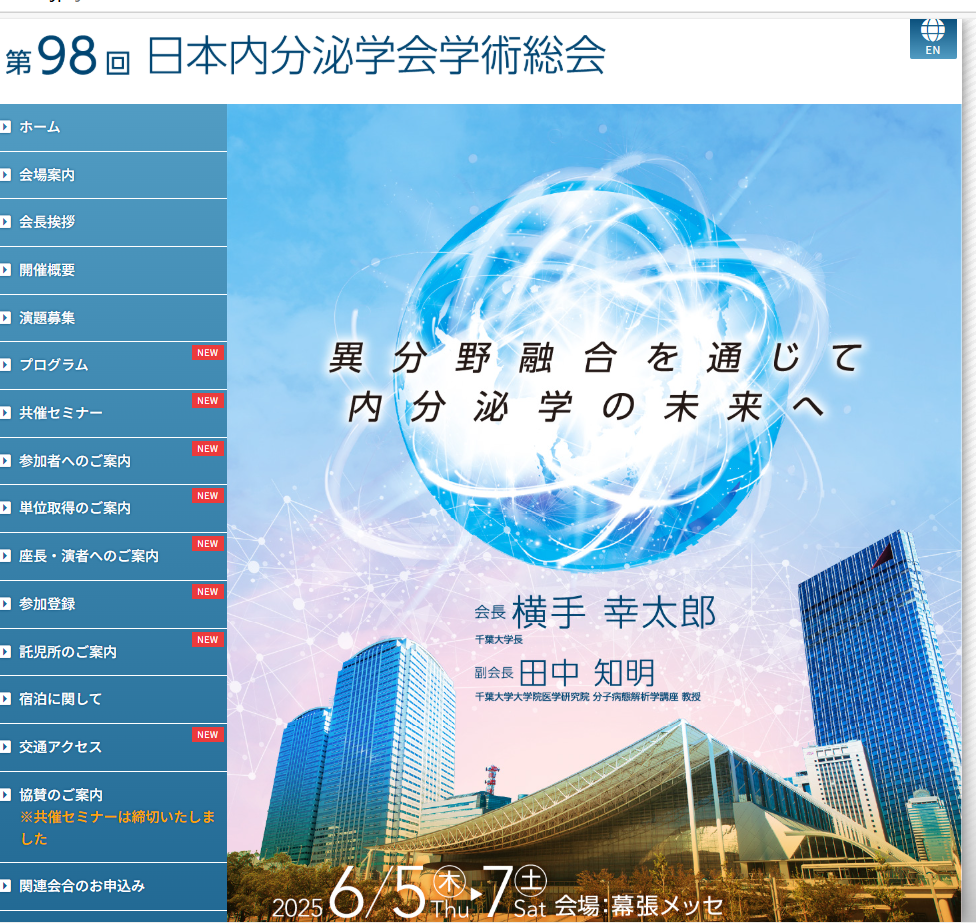The image size is (976, 923).
Task: Click the president name 横手 幸太郎
Action: 614,612
